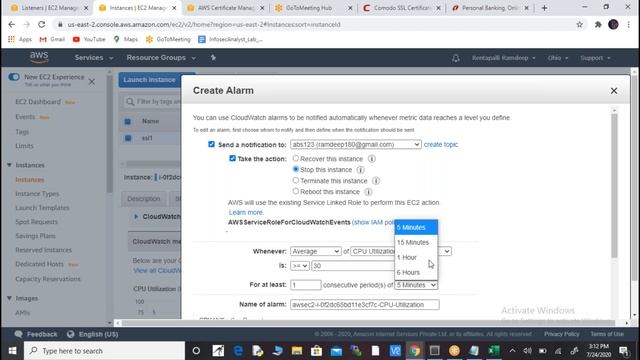Open the CPU Utilization metric dropdown
The image size is (640, 360).
pyautogui.click(x=401, y=251)
